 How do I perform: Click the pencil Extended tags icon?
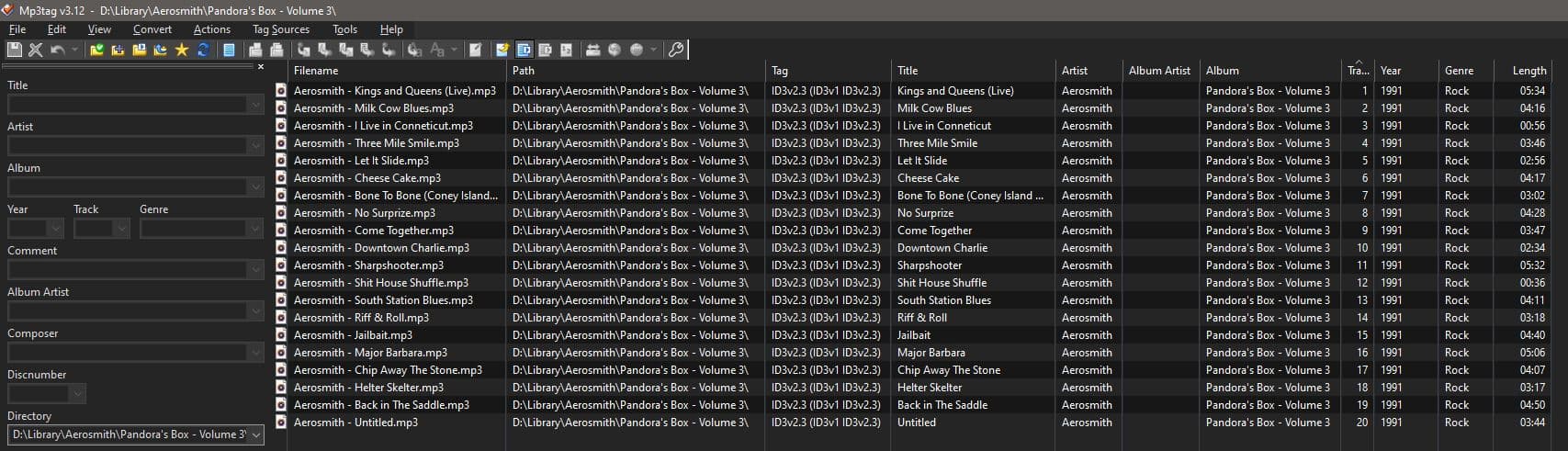click(x=475, y=50)
